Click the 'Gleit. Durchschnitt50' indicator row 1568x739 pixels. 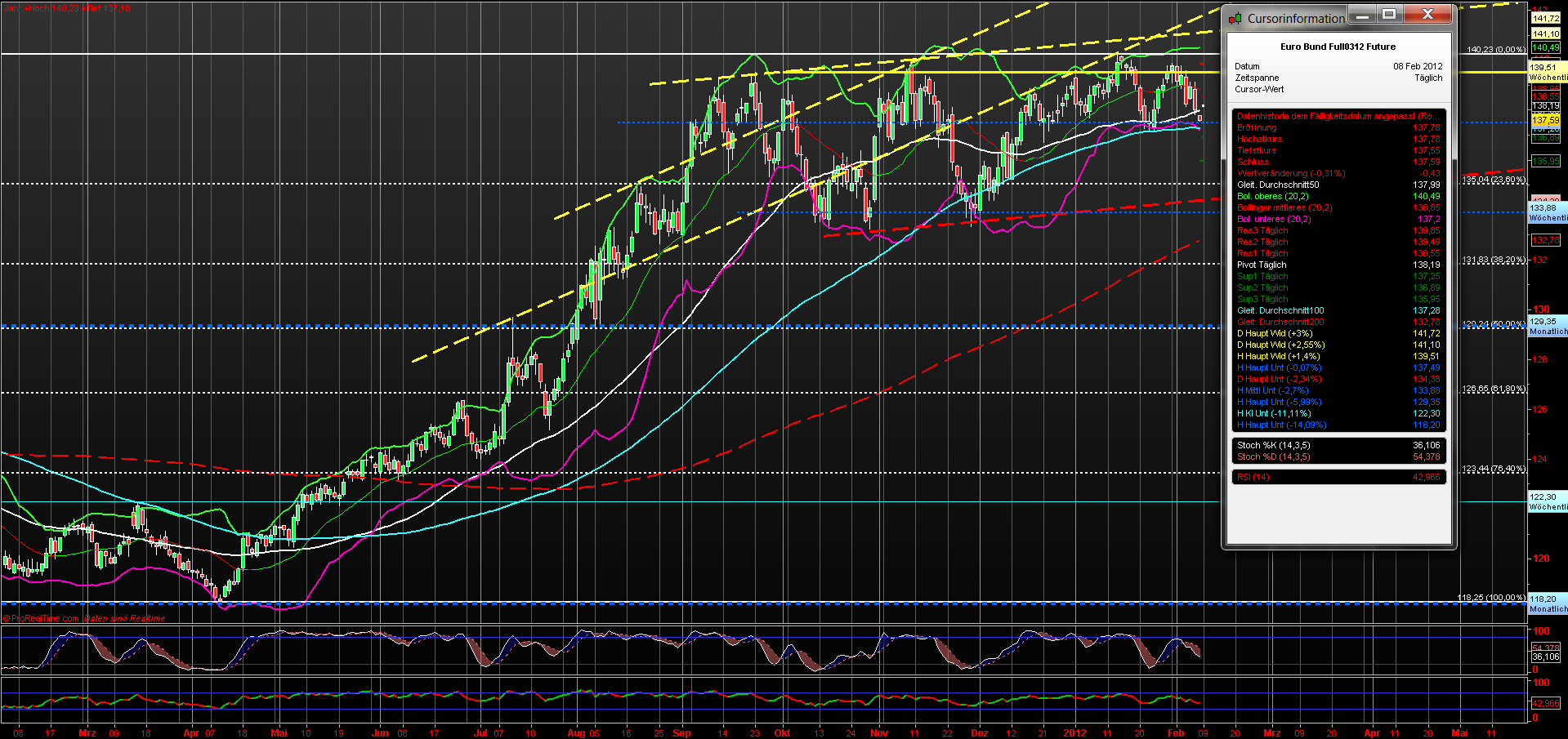pos(1338,185)
